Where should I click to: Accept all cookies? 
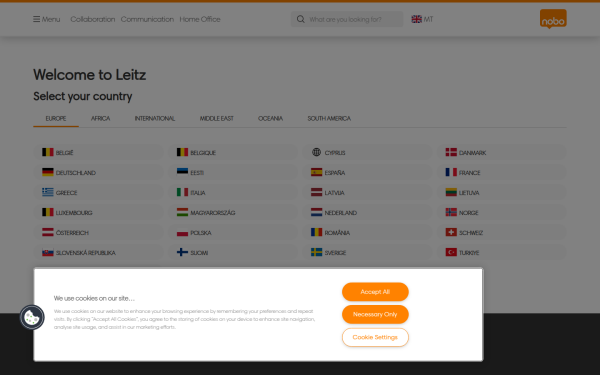[x=375, y=292]
